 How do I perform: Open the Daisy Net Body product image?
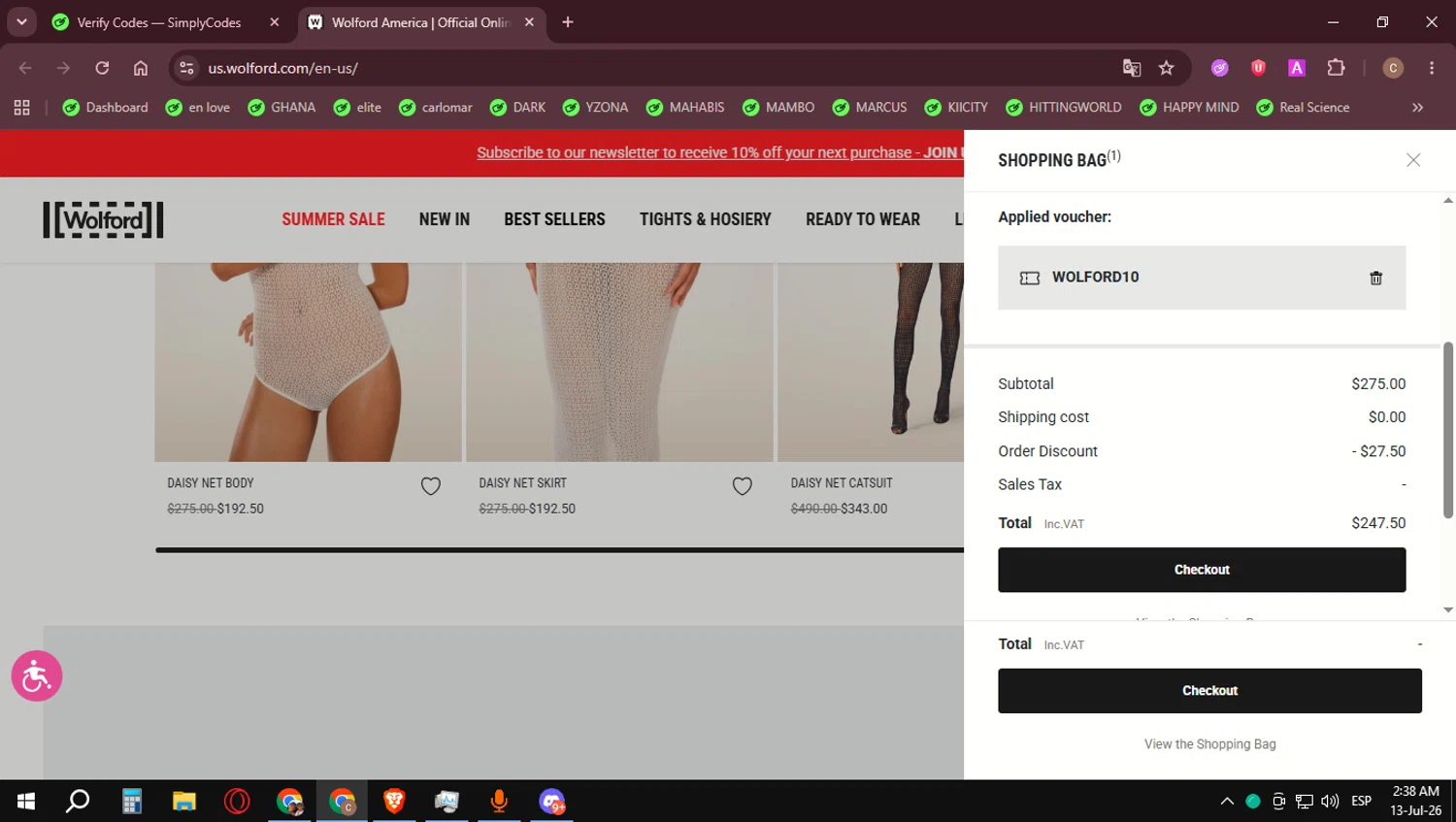pos(308,362)
